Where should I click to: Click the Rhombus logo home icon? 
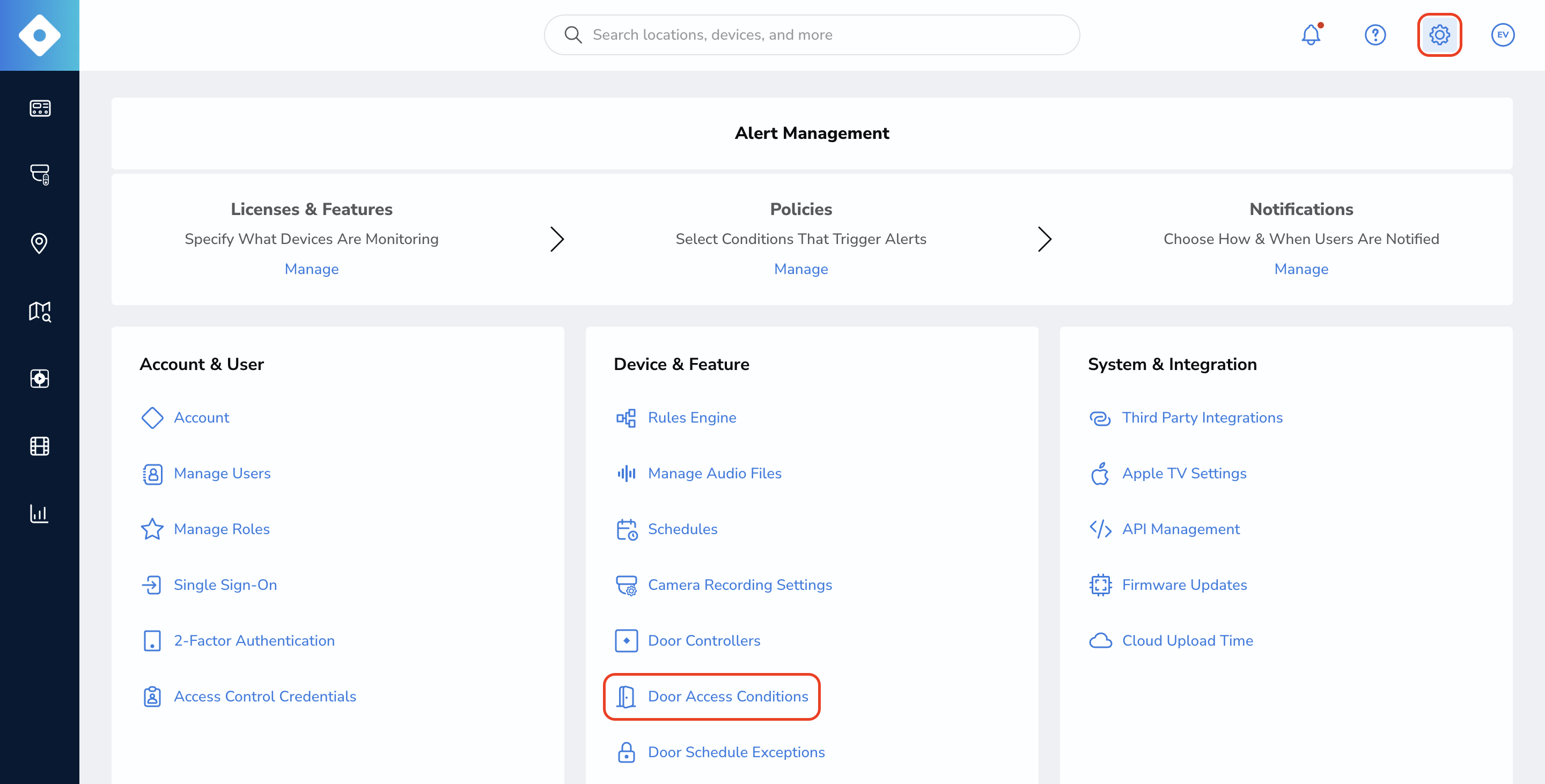click(x=40, y=35)
